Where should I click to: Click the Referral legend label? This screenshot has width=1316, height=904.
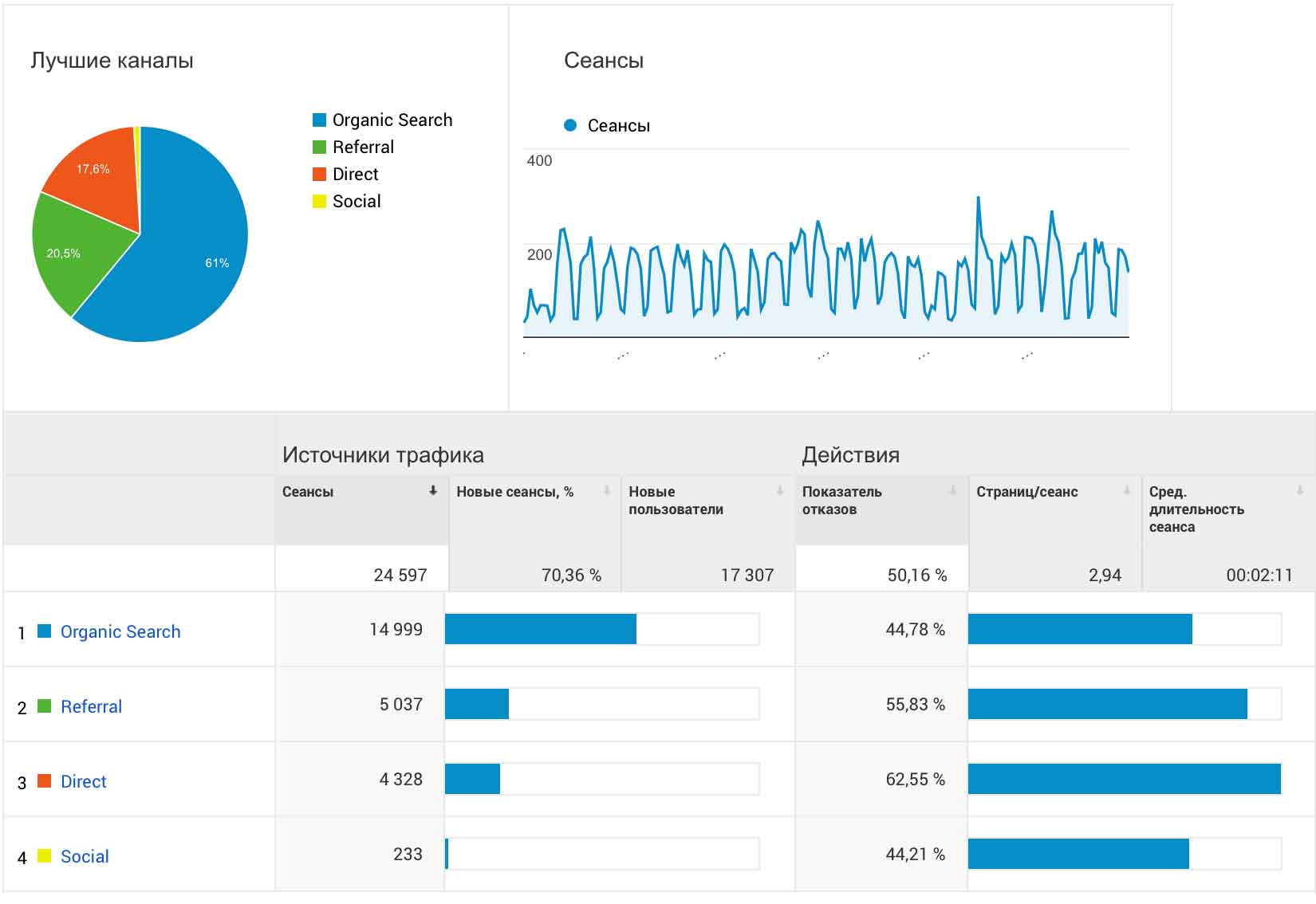[363, 147]
